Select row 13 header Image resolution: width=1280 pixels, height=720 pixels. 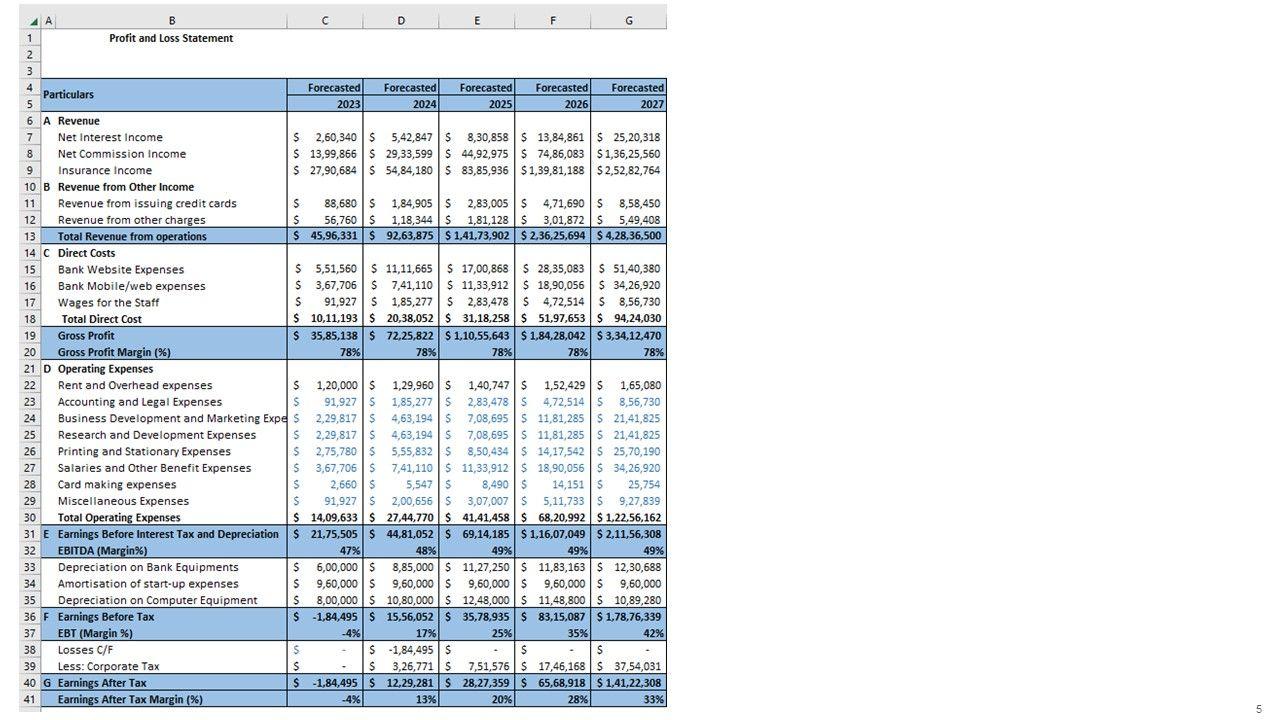pyautogui.click(x=30, y=236)
